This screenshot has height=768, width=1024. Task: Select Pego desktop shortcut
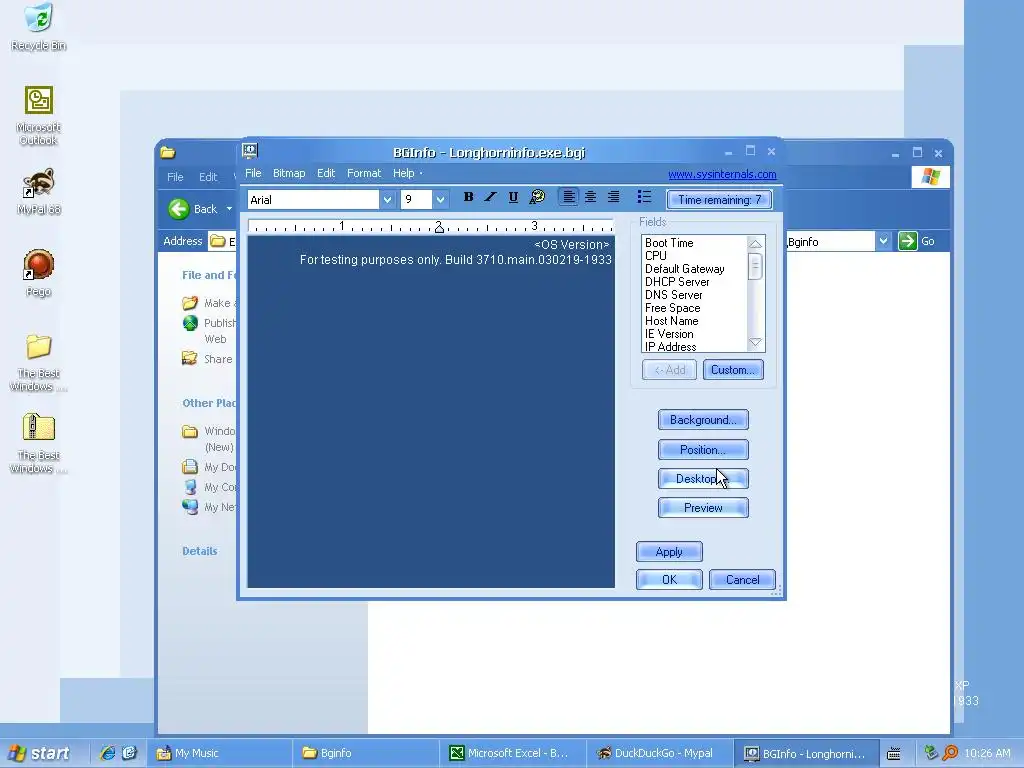pyautogui.click(x=39, y=273)
